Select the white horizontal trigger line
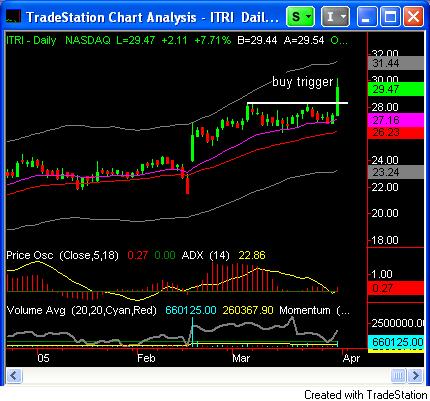This screenshot has height=401, width=430. tap(297, 103)
